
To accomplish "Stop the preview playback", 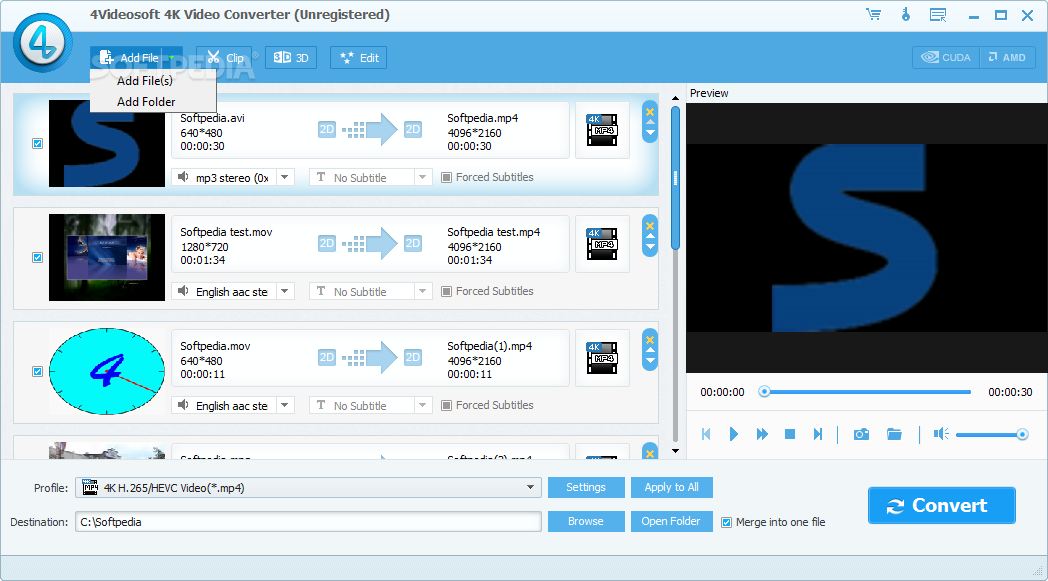I will (x=789, y=435).
